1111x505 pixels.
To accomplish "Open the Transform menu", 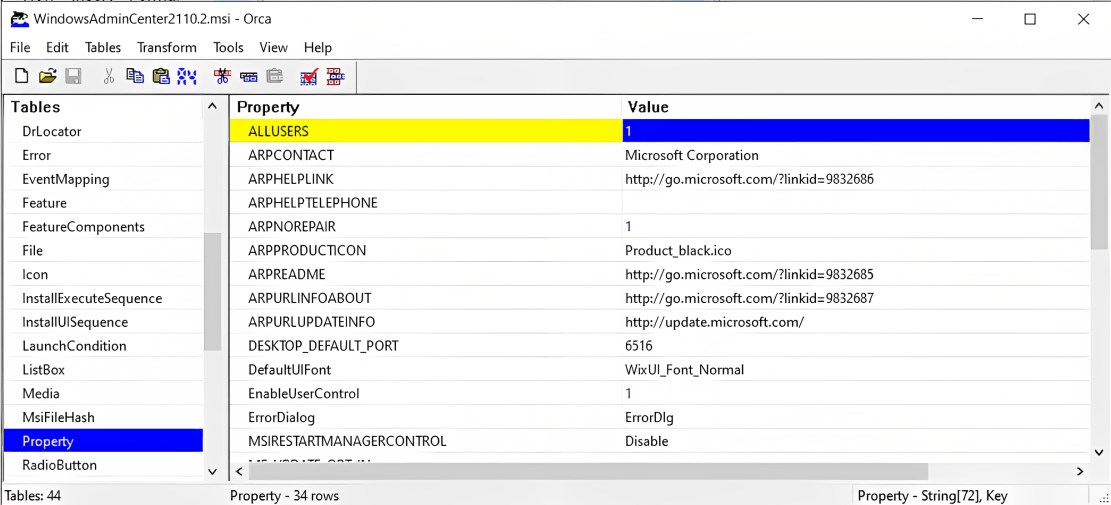I will (167, 47).
